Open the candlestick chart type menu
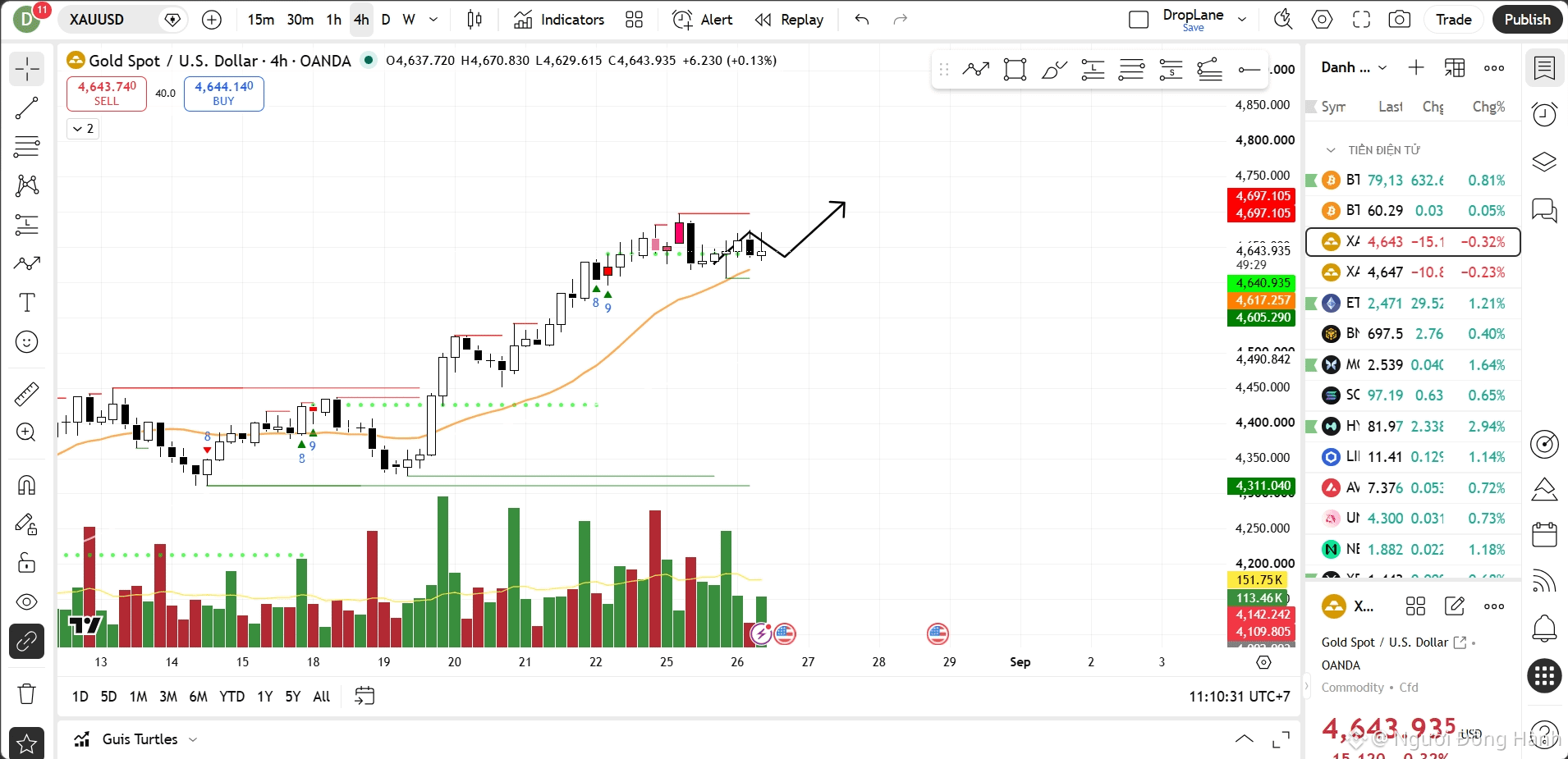The image size is (1568, 759). 475,20
